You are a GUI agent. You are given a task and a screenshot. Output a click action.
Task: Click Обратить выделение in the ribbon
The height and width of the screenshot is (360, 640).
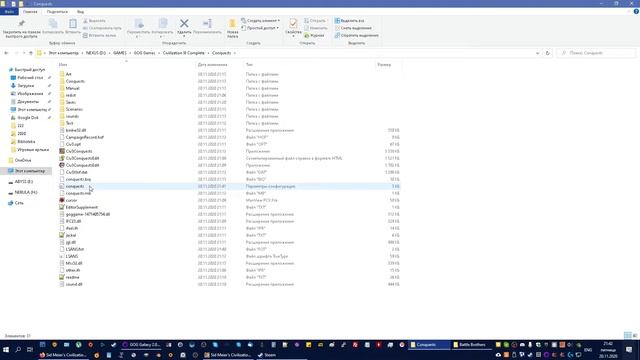[356, 36]
